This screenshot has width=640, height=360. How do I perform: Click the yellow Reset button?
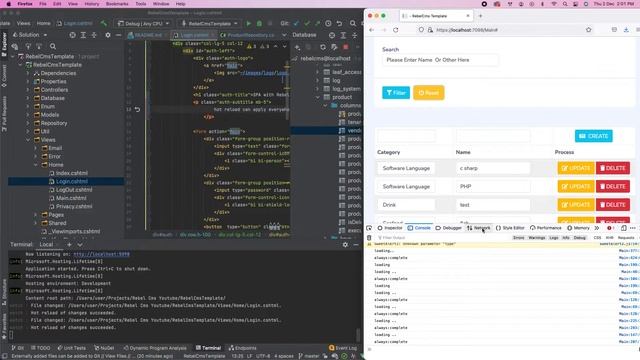point(429,93)
